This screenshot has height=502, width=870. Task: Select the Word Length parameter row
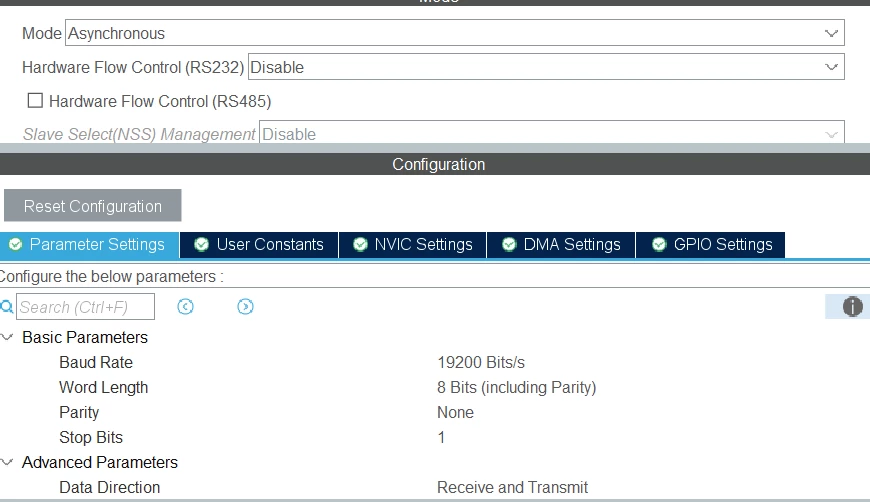435,387
